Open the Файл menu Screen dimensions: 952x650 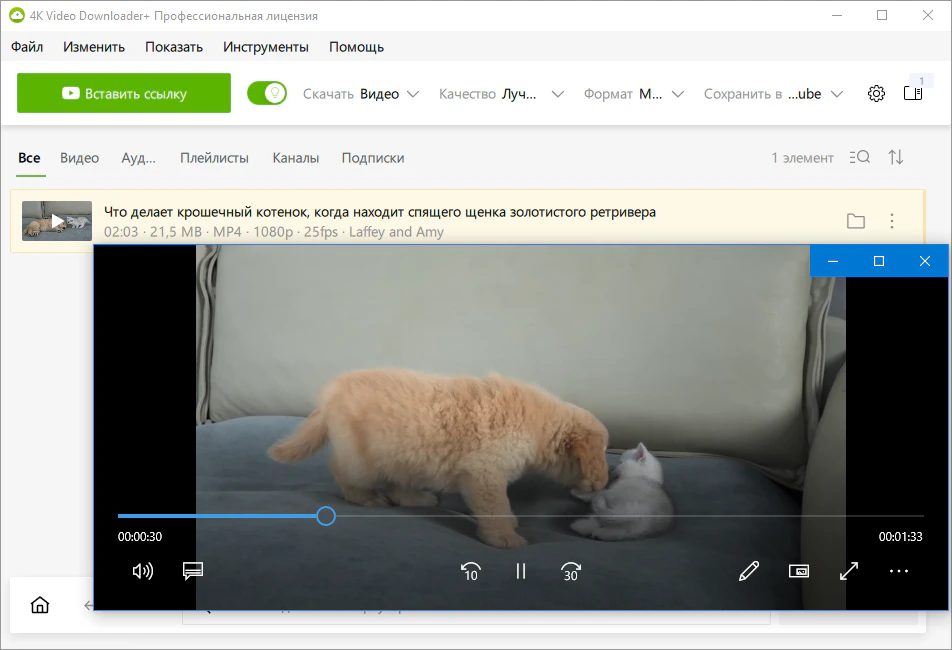27,47
